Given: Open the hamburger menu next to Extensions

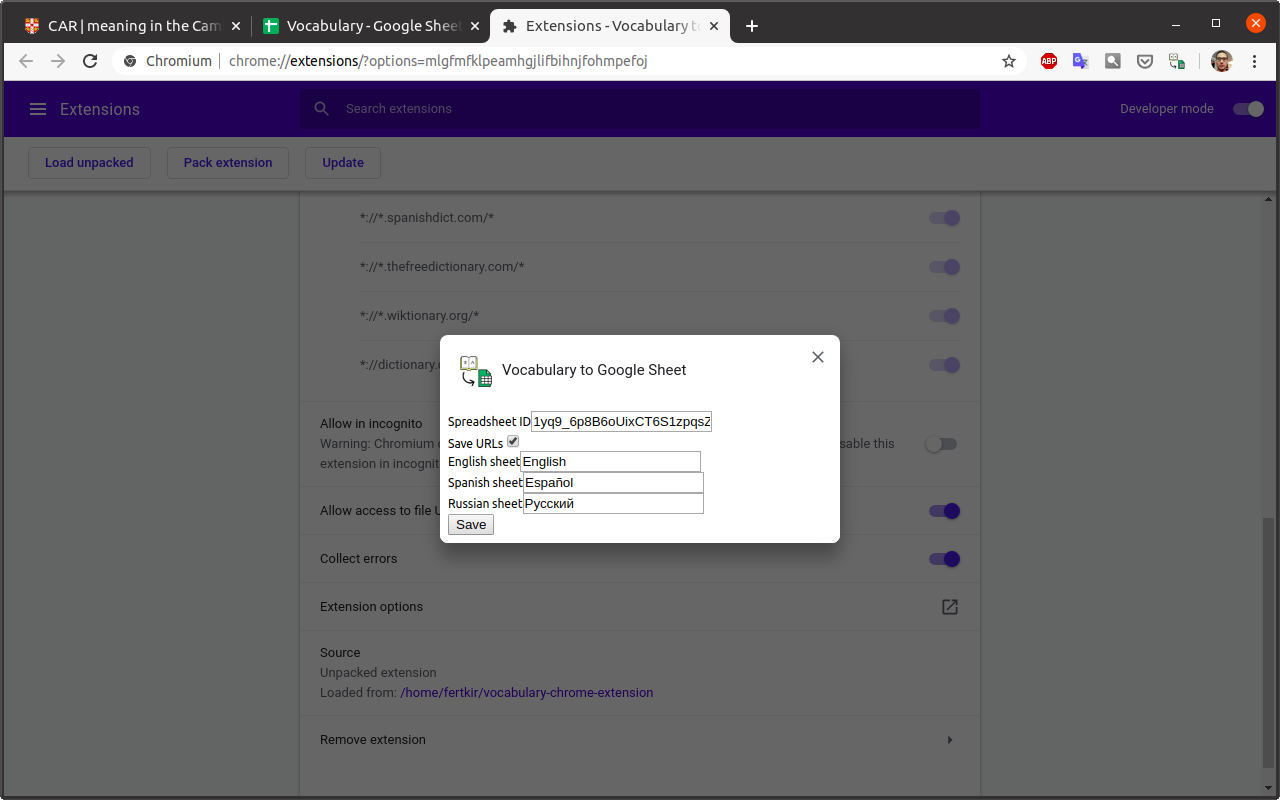Looking at the screenshot, I should click(38, 109).
